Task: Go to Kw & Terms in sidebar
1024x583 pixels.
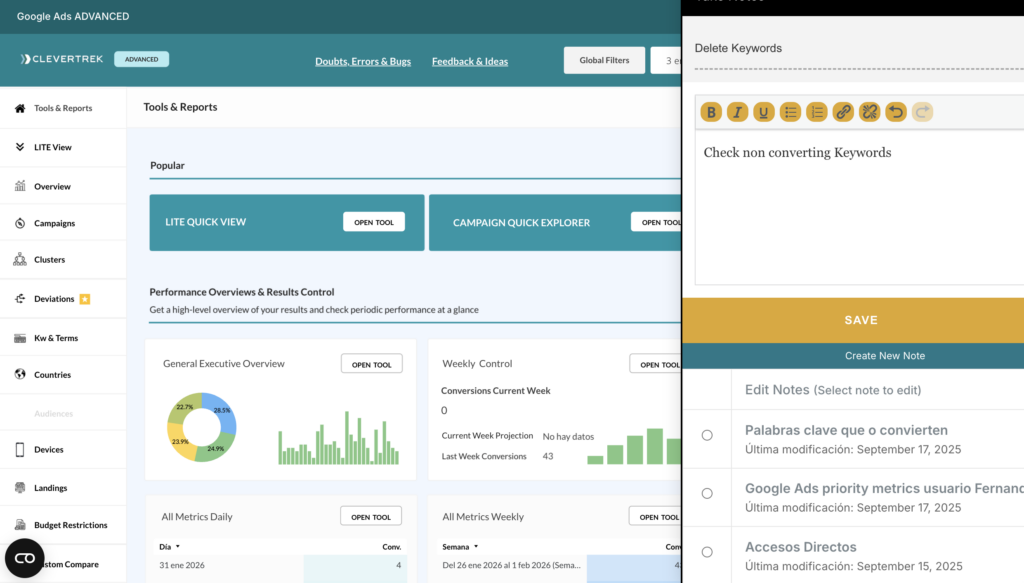Action: (55, 338)
